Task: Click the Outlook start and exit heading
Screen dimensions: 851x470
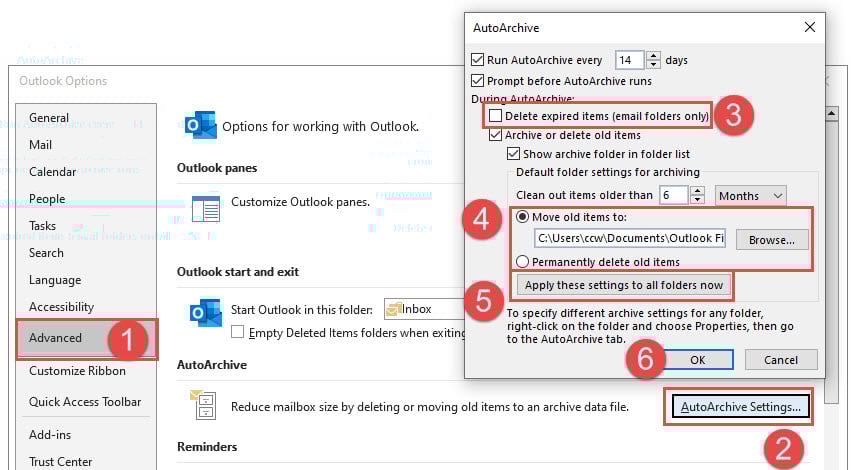Action: (238, 272)
